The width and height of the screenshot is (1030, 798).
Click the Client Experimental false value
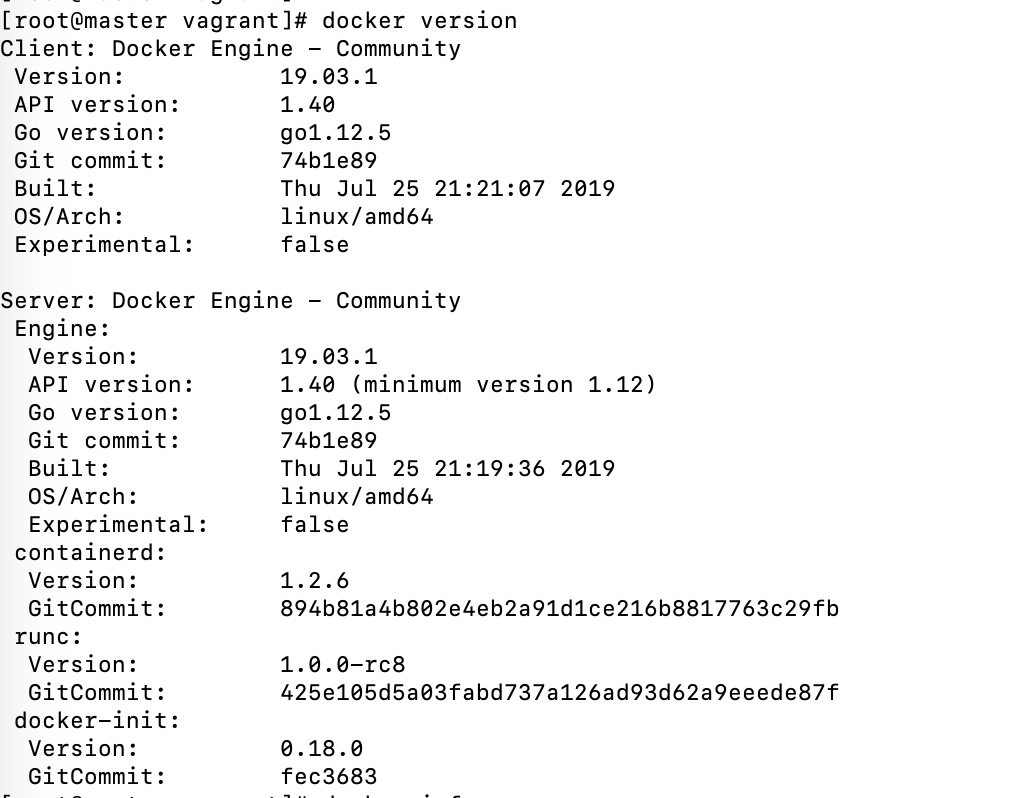(315, 244)
